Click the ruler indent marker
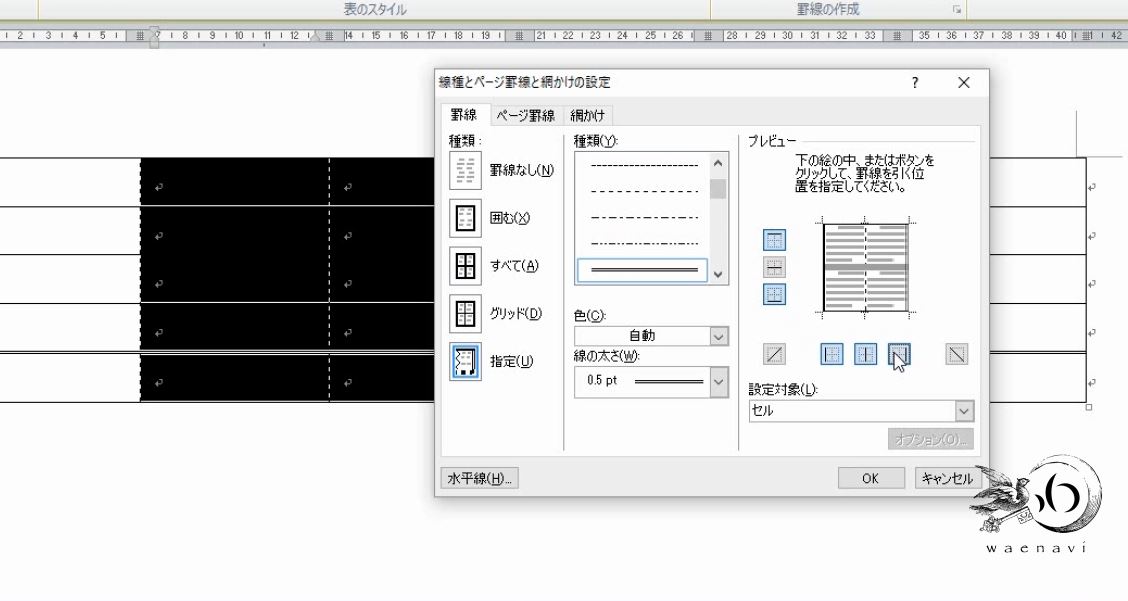Screen dimensions: 1128x601 [154, 36]
